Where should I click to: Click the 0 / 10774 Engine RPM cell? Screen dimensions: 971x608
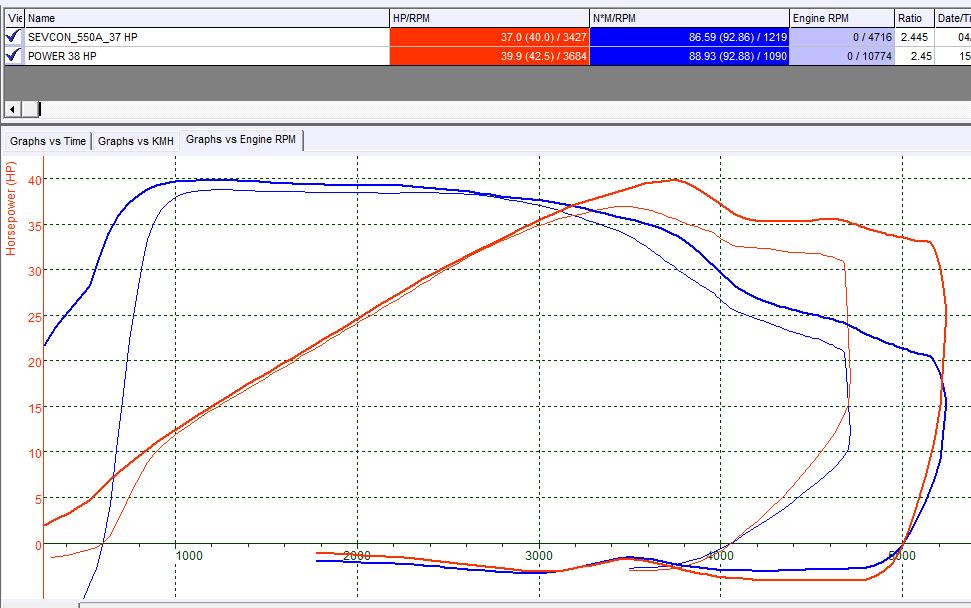tap(841, 56)
